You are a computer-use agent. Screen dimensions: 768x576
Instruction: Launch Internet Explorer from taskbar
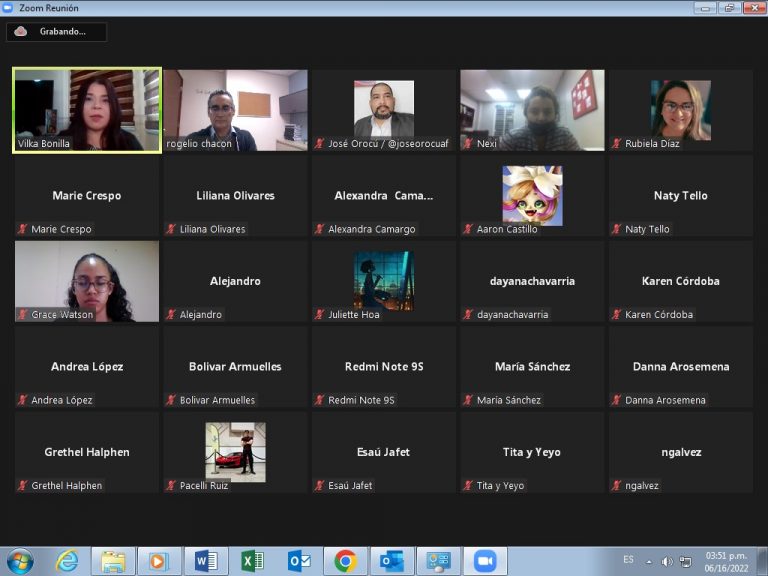click(67, 561)
